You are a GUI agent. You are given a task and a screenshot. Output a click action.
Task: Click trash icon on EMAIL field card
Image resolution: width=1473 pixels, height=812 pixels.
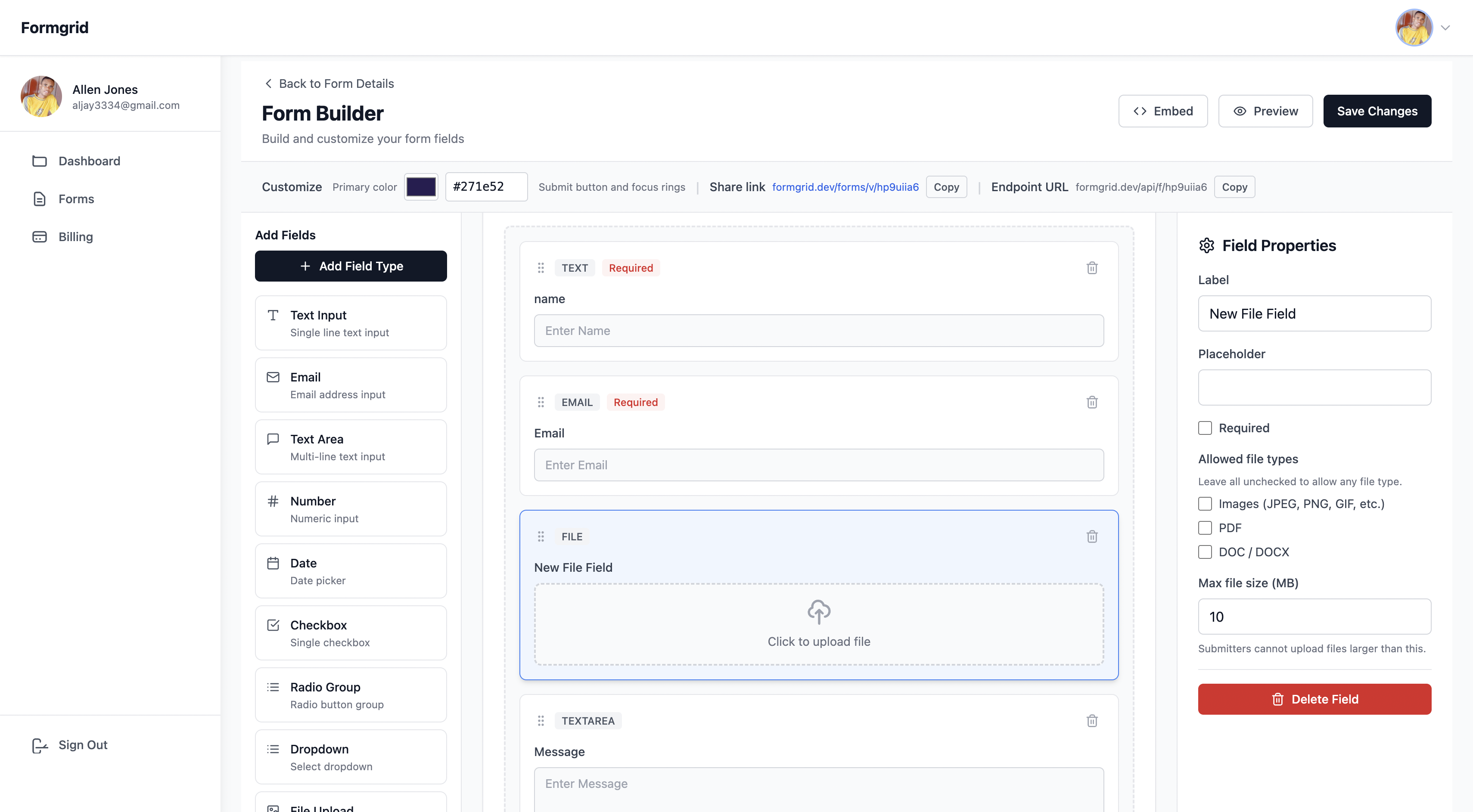point(1091,402)
